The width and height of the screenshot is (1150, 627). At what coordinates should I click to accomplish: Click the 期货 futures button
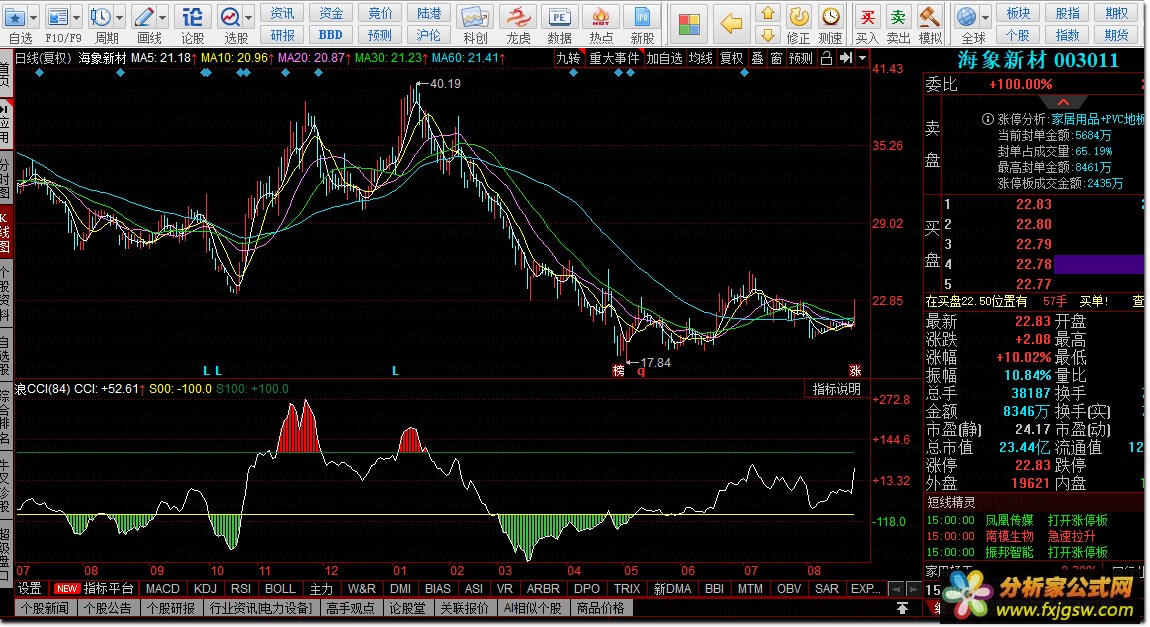tap(1116, 34)
